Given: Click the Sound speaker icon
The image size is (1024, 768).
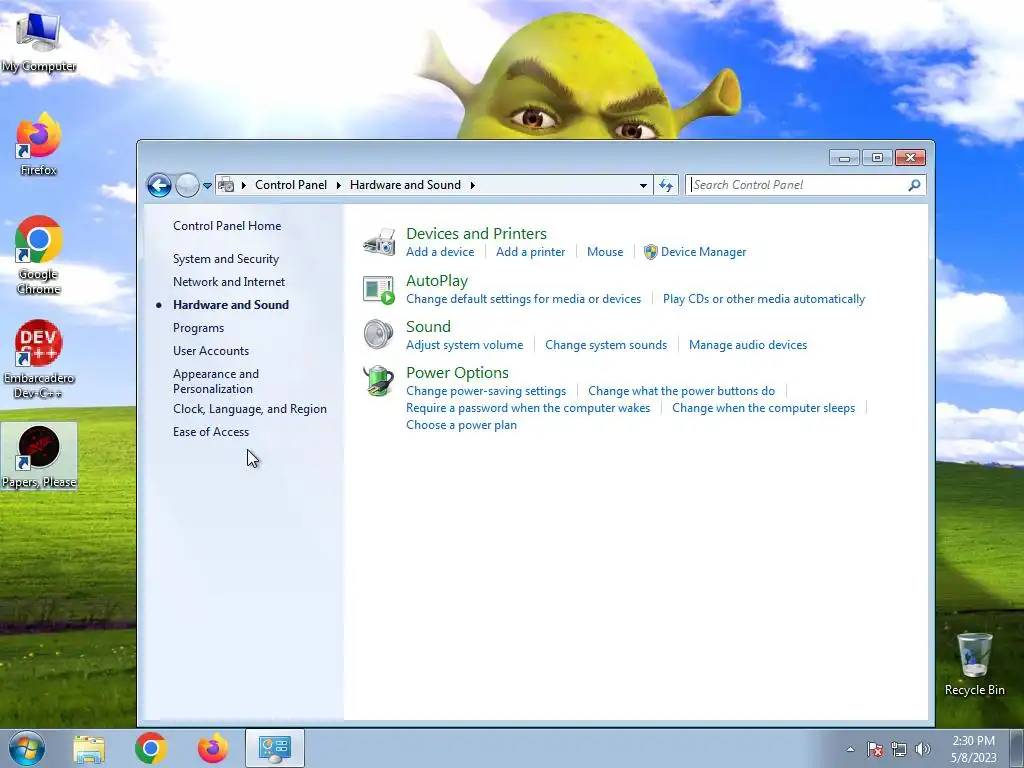Looking at the screenshot, I should (x=379, y=335).
